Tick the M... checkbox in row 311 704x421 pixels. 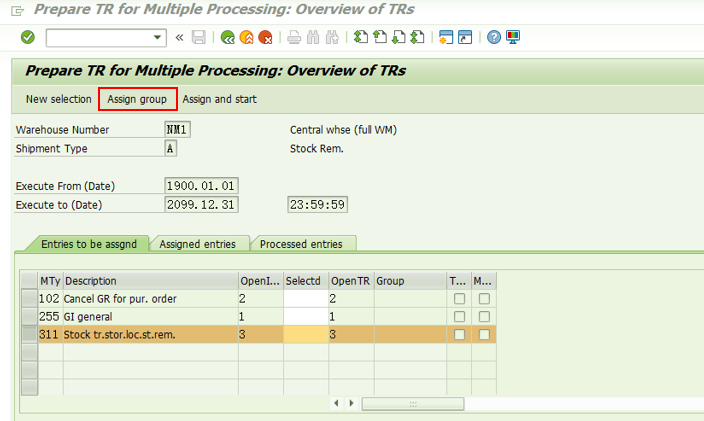click(x=484, y=334)
